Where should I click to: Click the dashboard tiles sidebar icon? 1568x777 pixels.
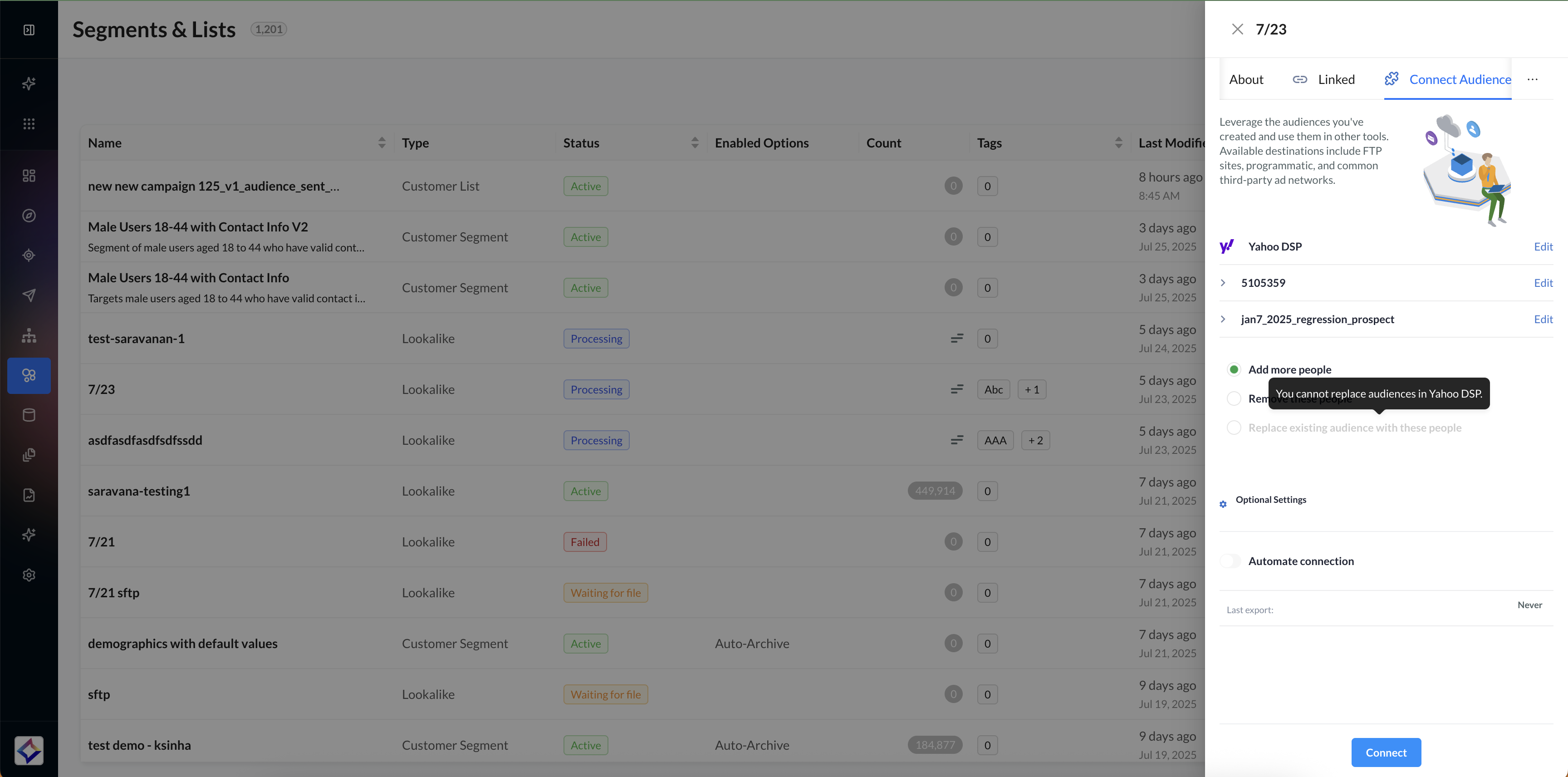(x=29, y=175)
